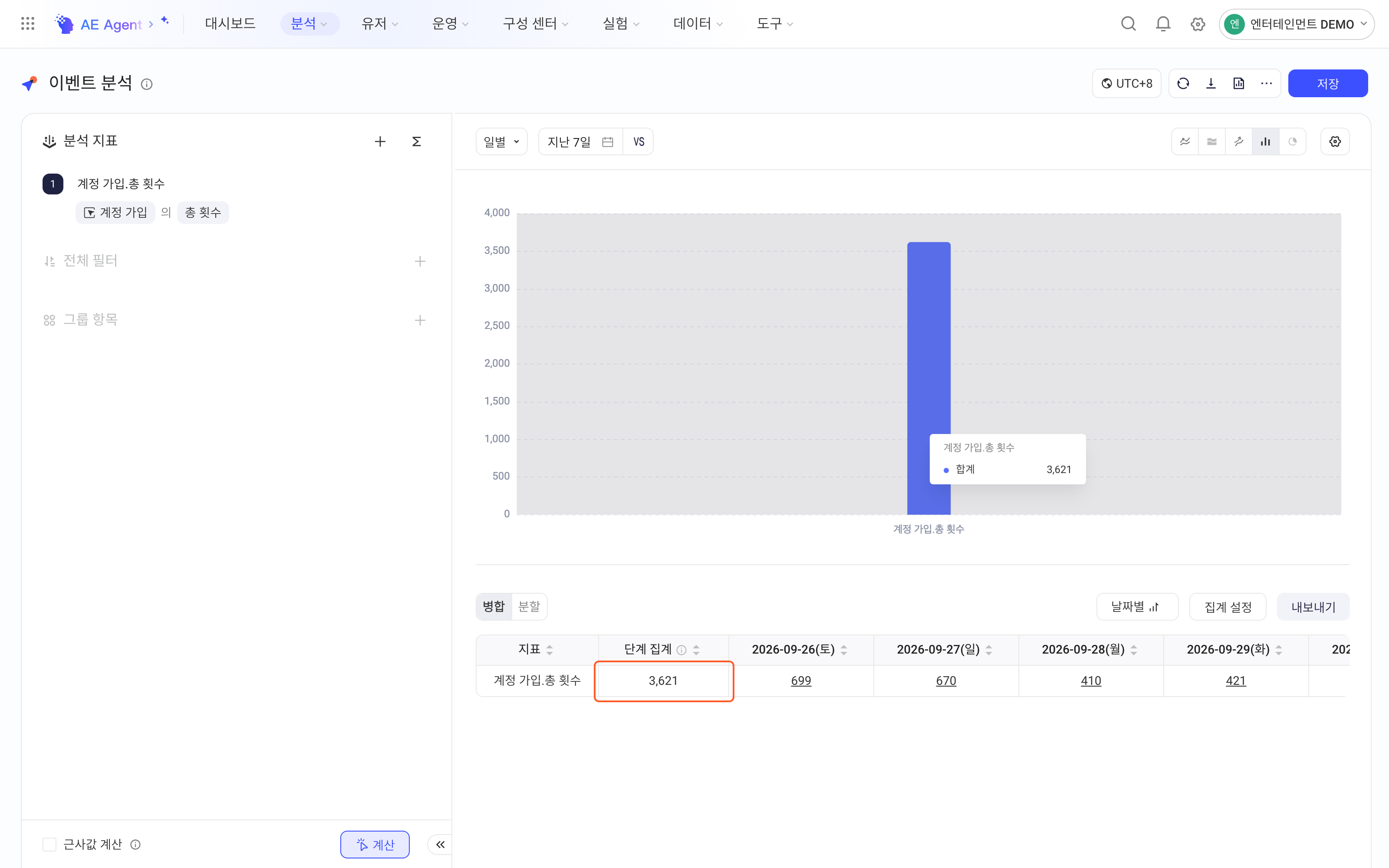Open the 지난 7일 date range picker

(580, 141)
